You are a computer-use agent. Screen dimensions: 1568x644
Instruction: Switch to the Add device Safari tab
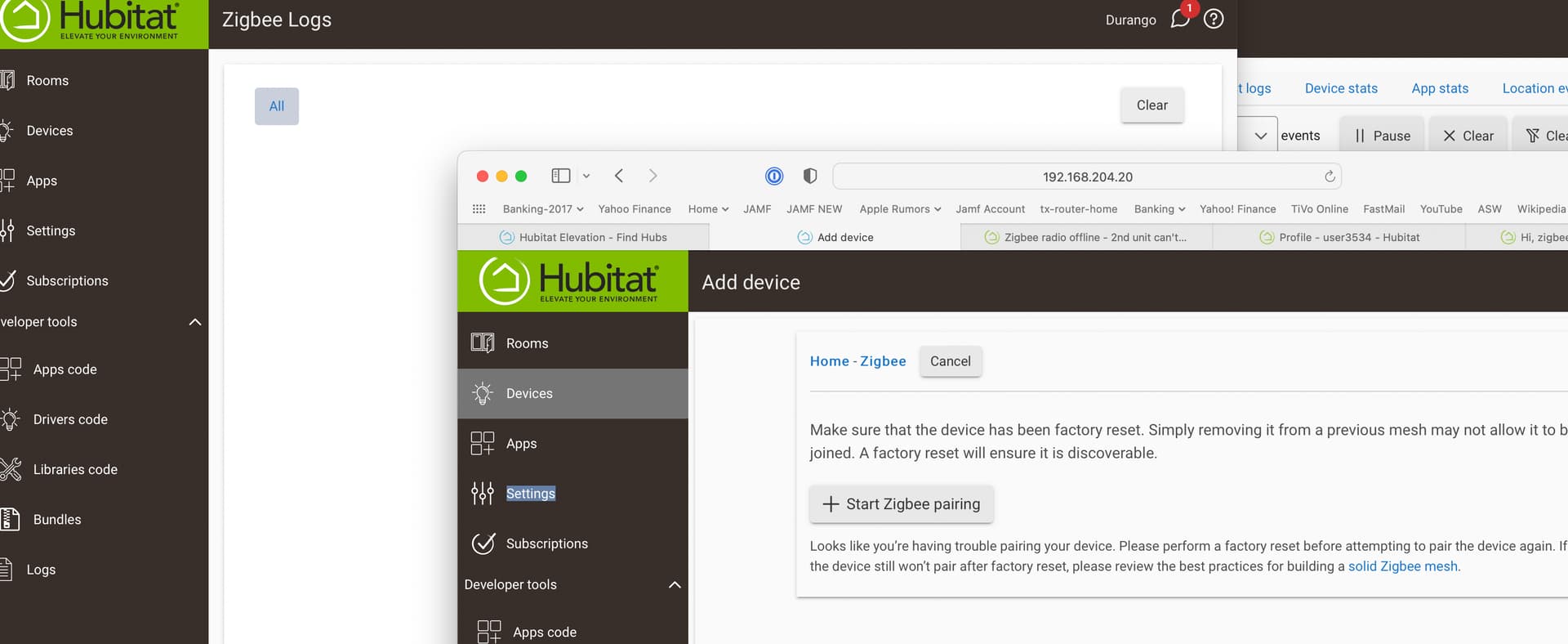pos(835,237)
